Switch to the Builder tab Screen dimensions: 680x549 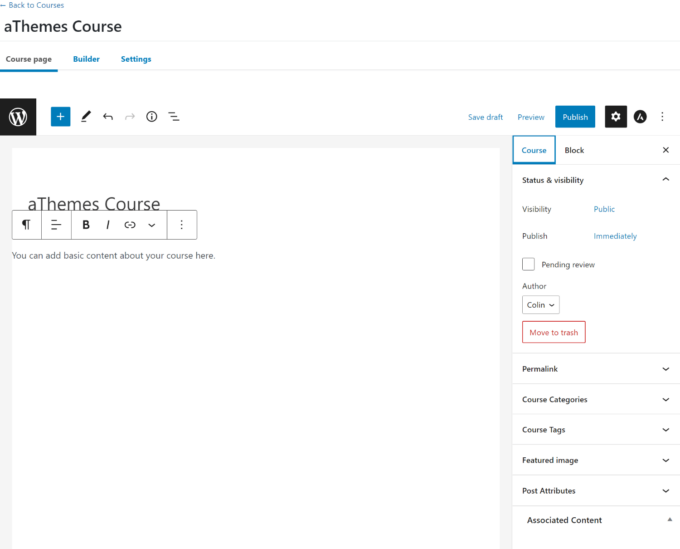click(x=86, y=59)
